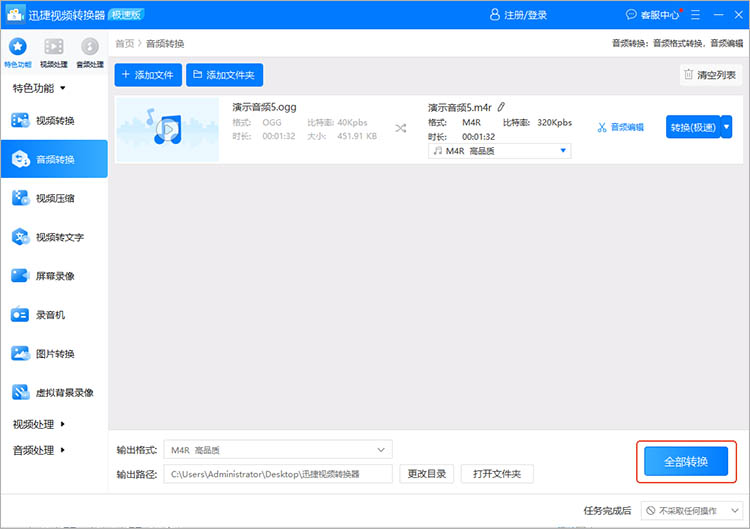This screenshot has width=750, height=529.
Task: Open 视频转换 in the sidebar
Action: click(x=54, y=121)
